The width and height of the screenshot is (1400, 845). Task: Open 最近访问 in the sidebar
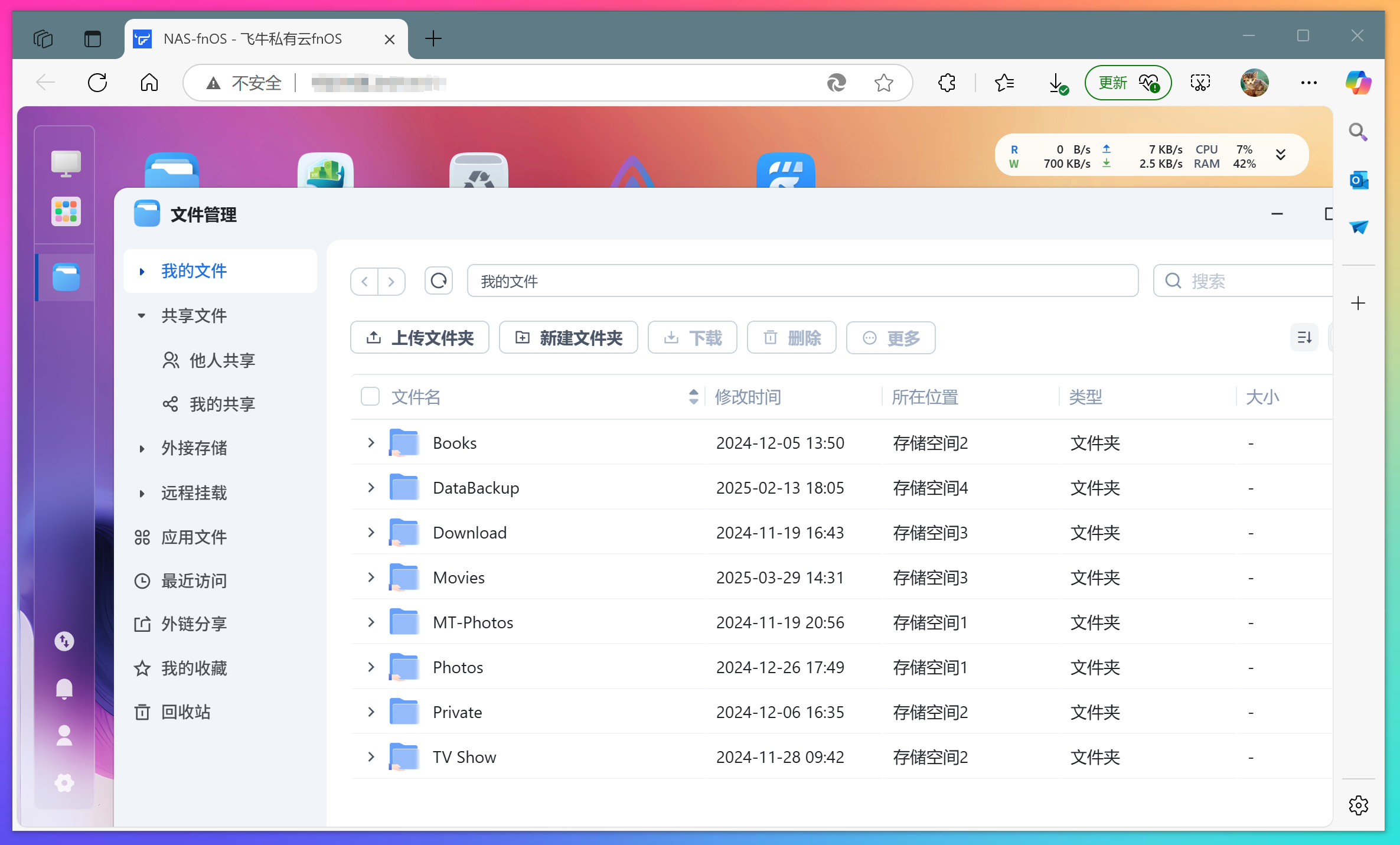tap(194, 581)
